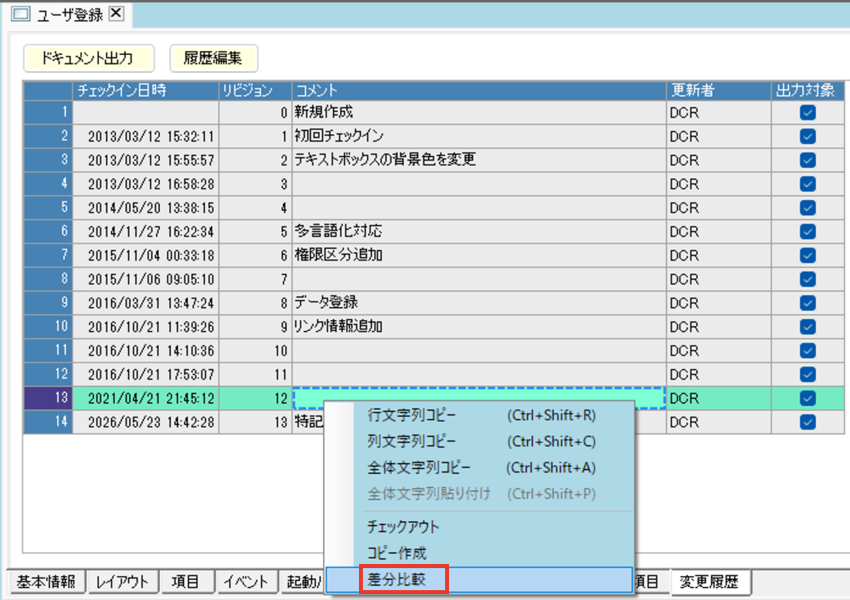Click comment cell リンク情報追加
Image resolution: width=850 pixels, height=600 pixels.
pos(479,327)
